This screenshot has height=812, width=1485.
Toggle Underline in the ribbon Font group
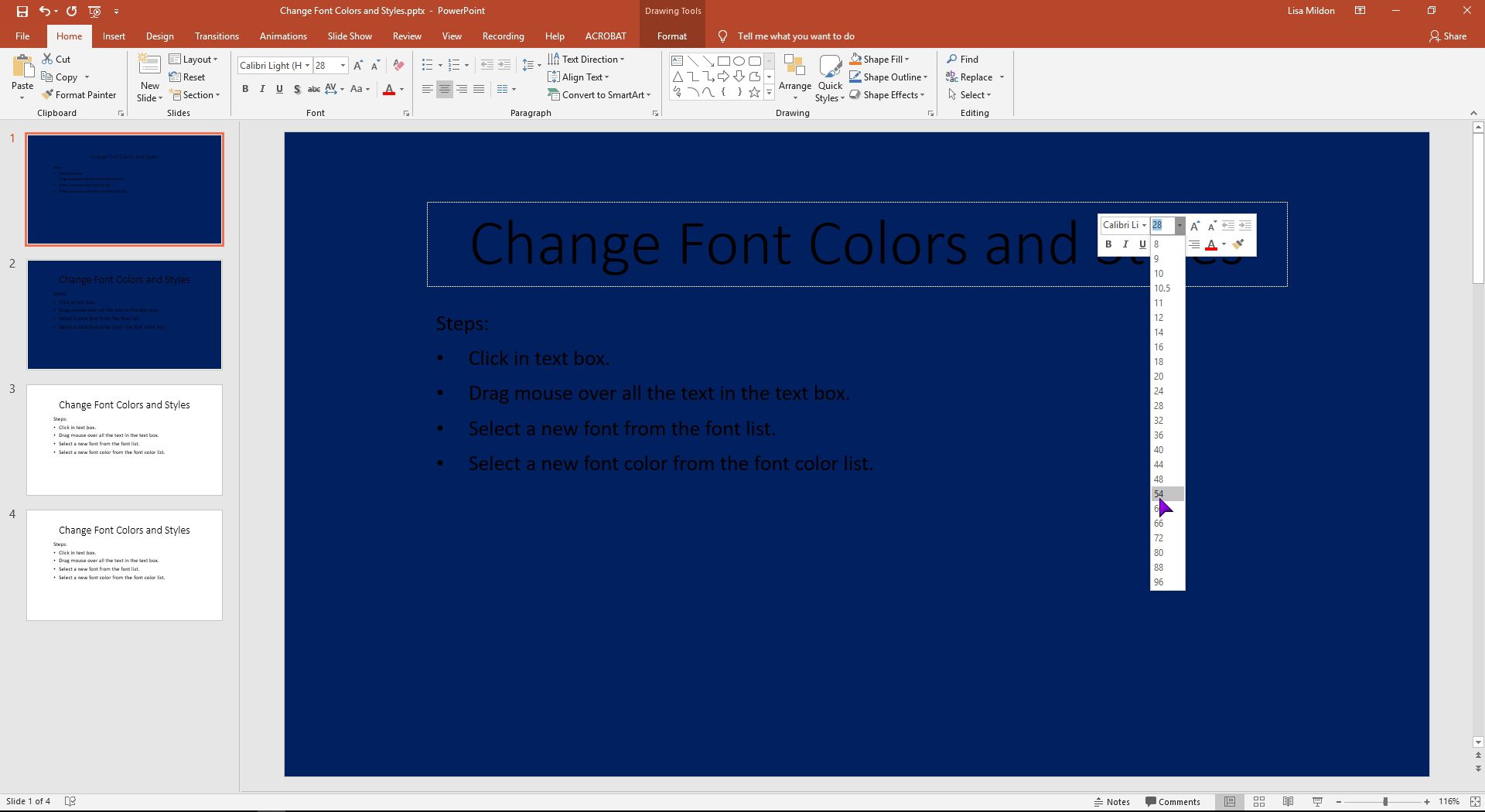point(279,89)
